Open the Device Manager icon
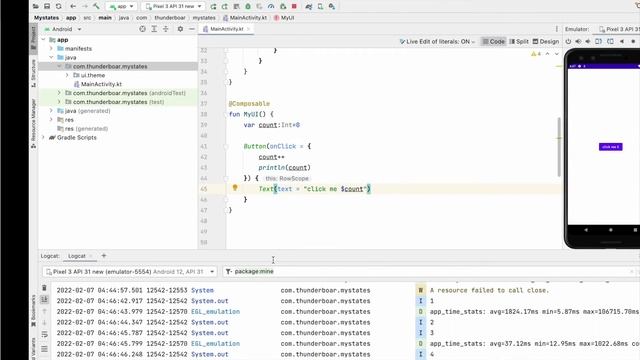Screen dimensions: 640x360 [320, 7]
